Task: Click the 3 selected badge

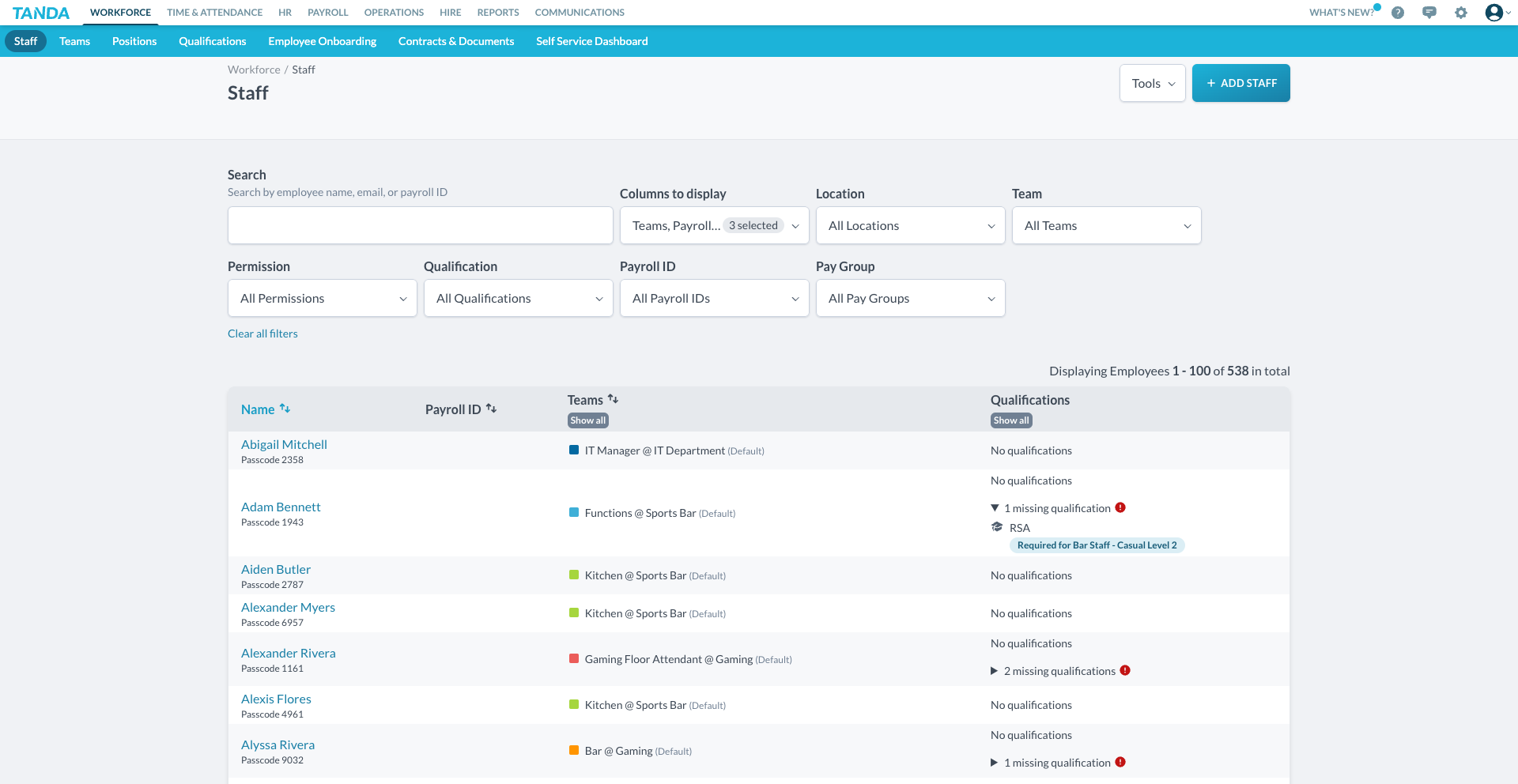Action: (753, 225)
